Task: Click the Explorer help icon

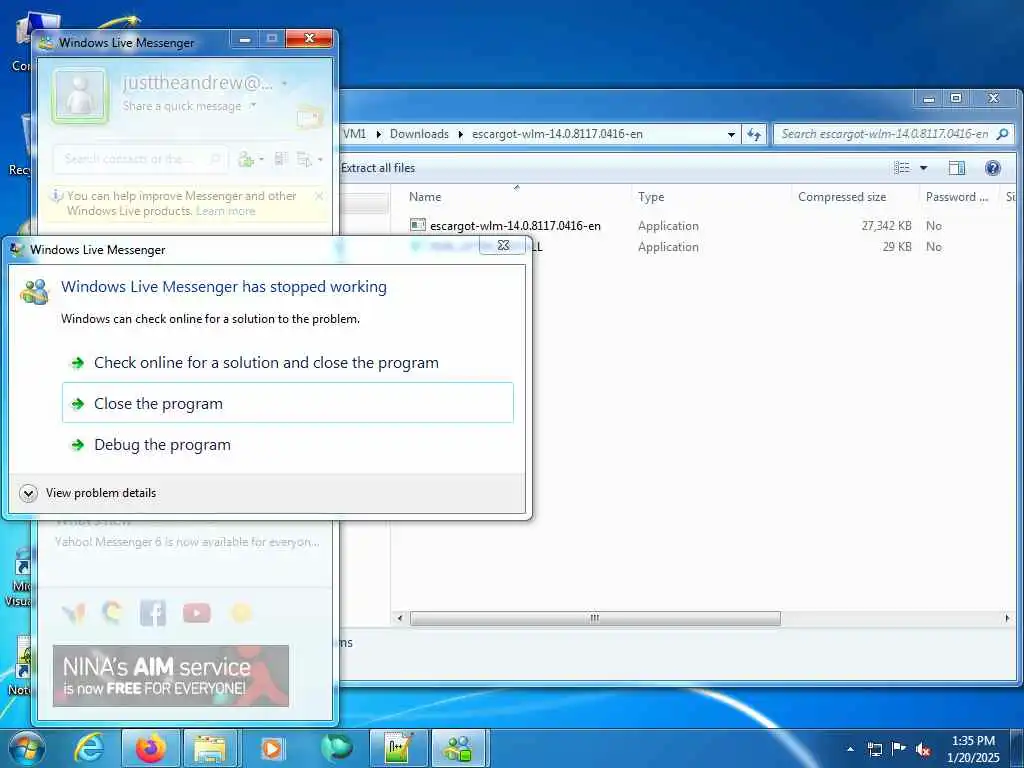Action: [993, 168]
